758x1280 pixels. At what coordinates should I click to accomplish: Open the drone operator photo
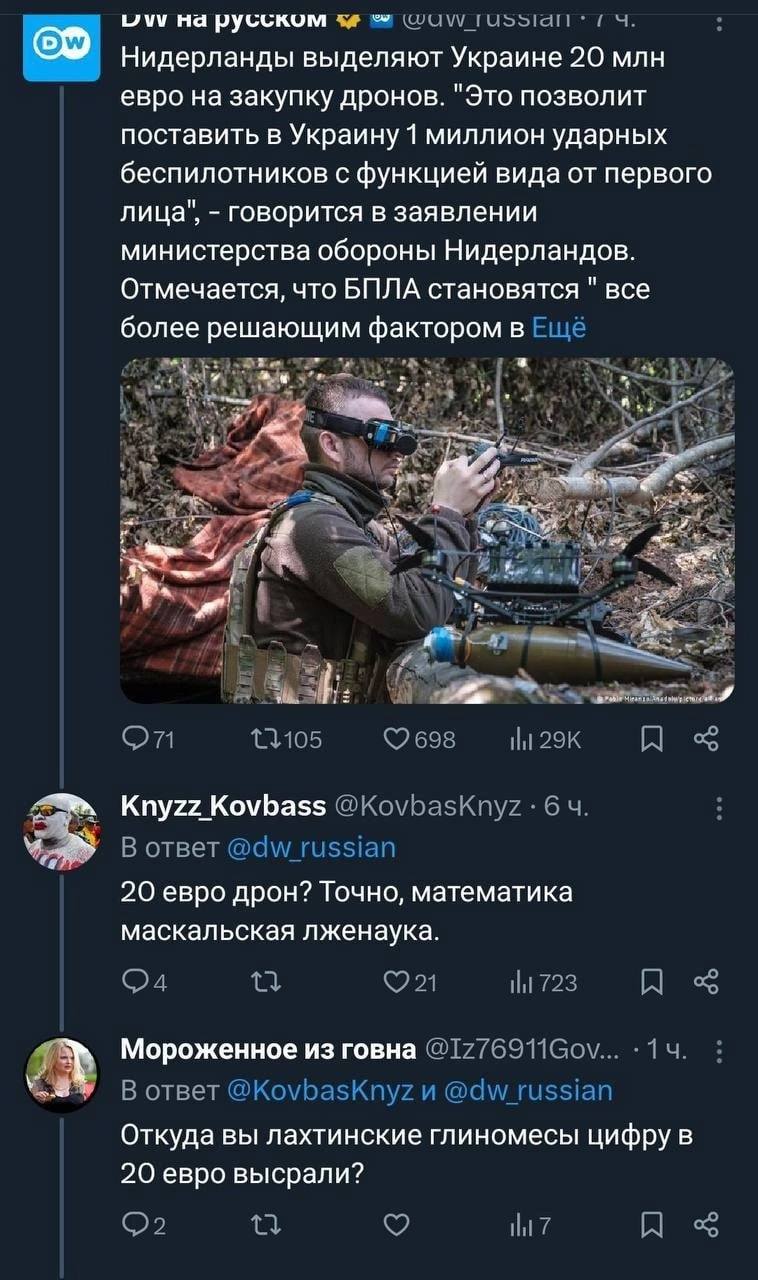(427, 530)
